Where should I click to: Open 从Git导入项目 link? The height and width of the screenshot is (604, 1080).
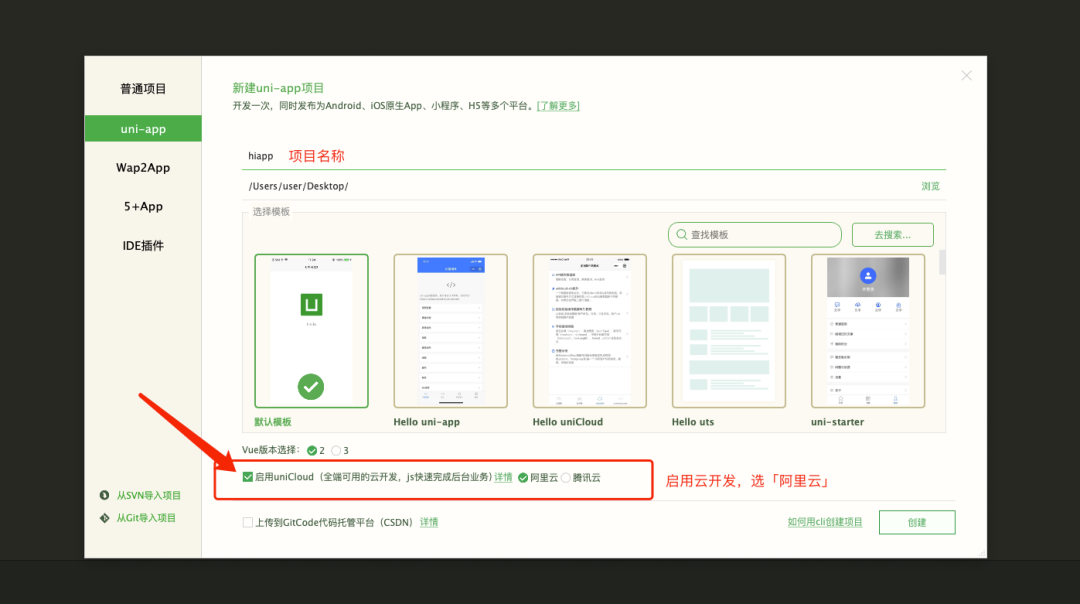pyautogui.click(x=146, y=518)
